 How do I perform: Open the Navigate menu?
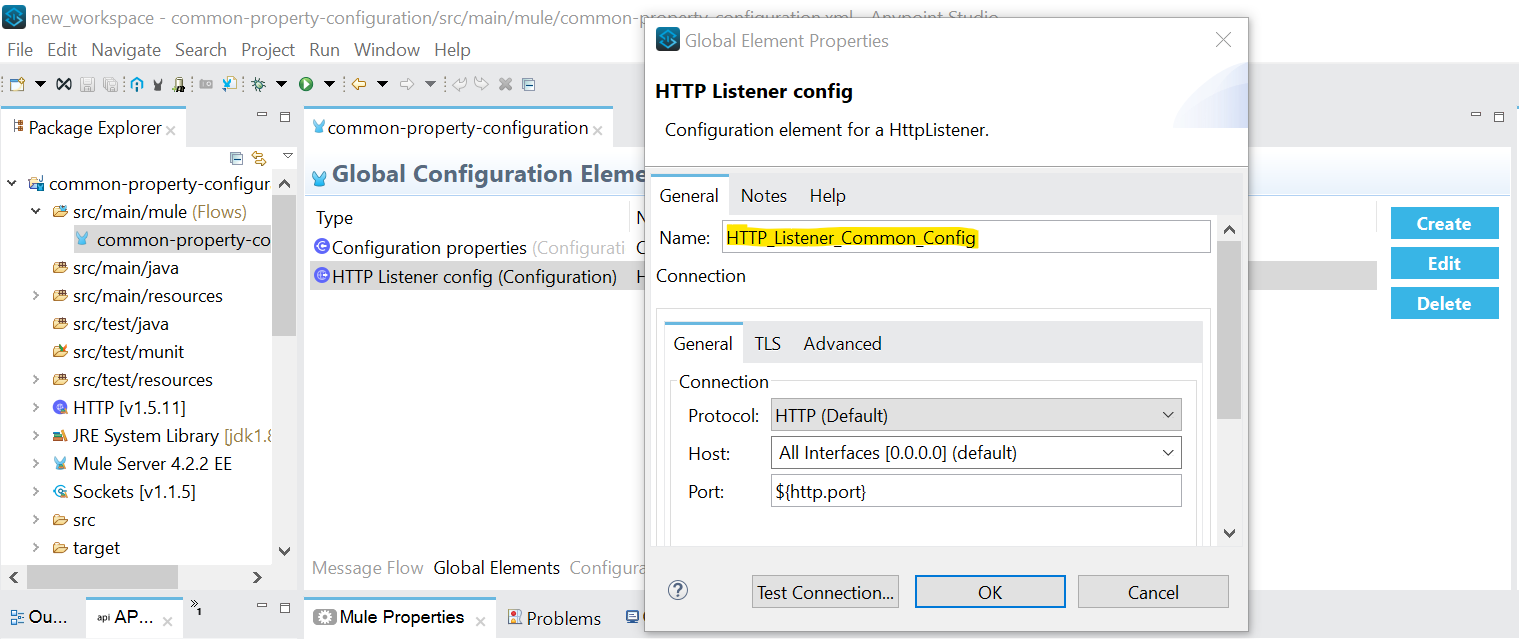[126, 50]
